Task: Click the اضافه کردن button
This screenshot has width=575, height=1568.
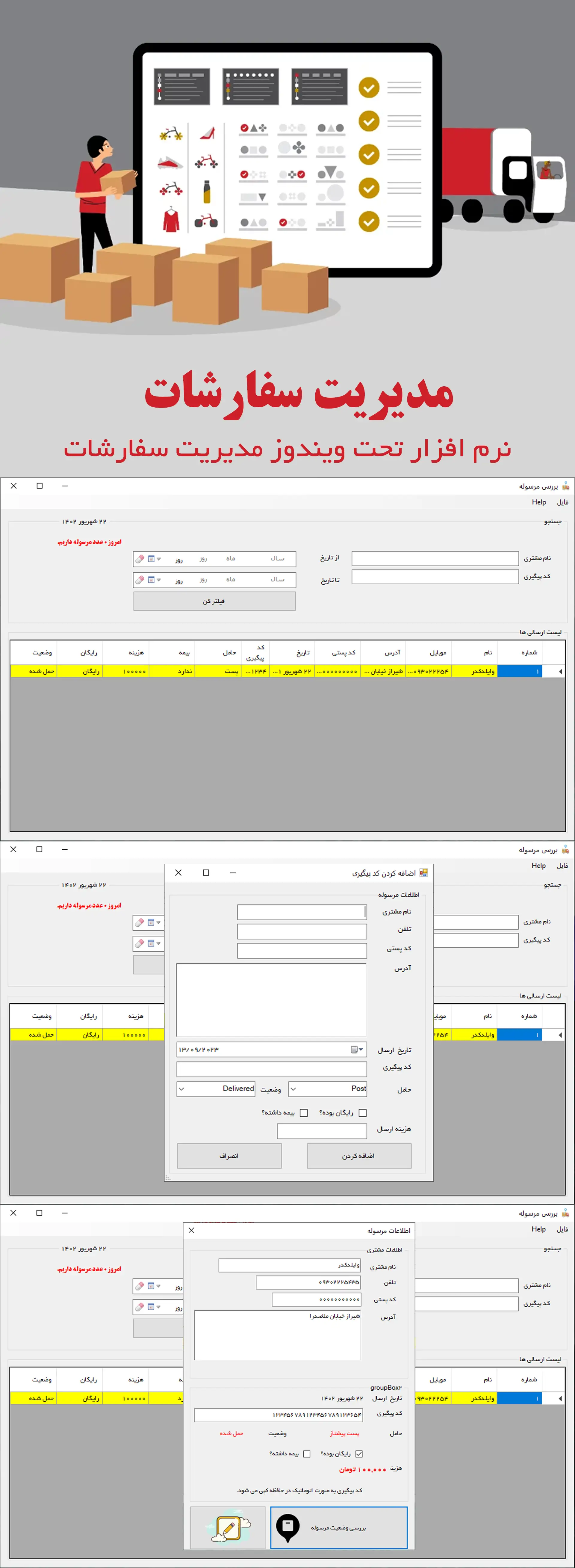Action: (x=359, y=1155)
